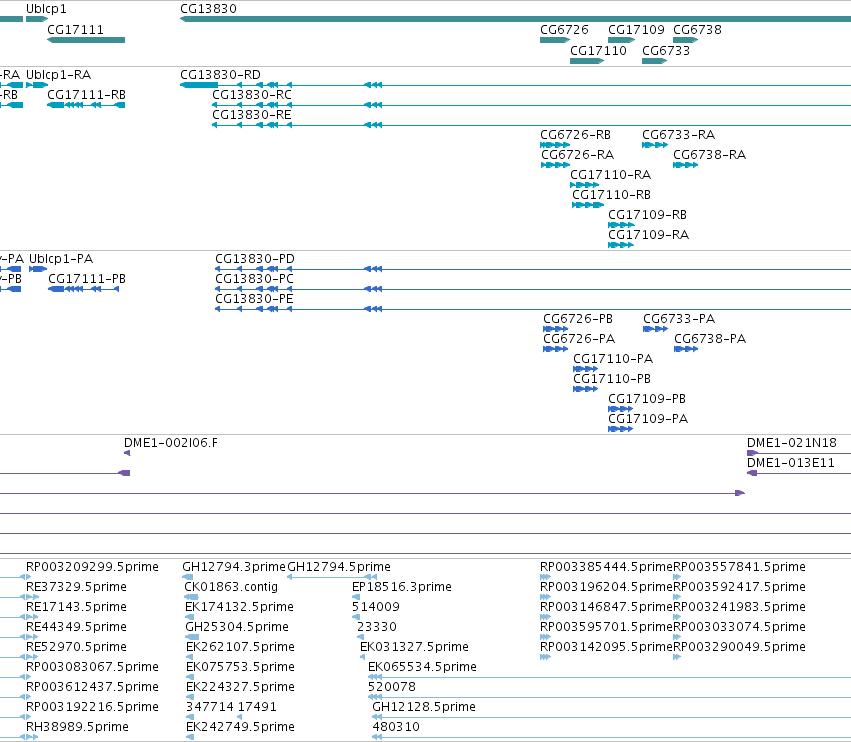
Task: Click transcript CG6726-RA
Action: coord(556,165)
